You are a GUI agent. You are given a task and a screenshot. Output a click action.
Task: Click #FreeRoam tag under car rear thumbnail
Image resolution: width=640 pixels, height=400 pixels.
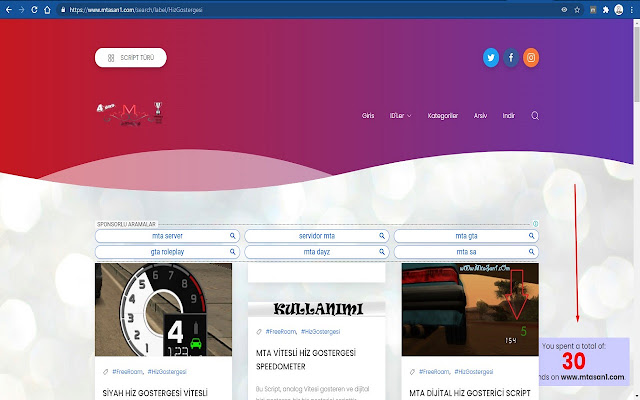[434, 372]
